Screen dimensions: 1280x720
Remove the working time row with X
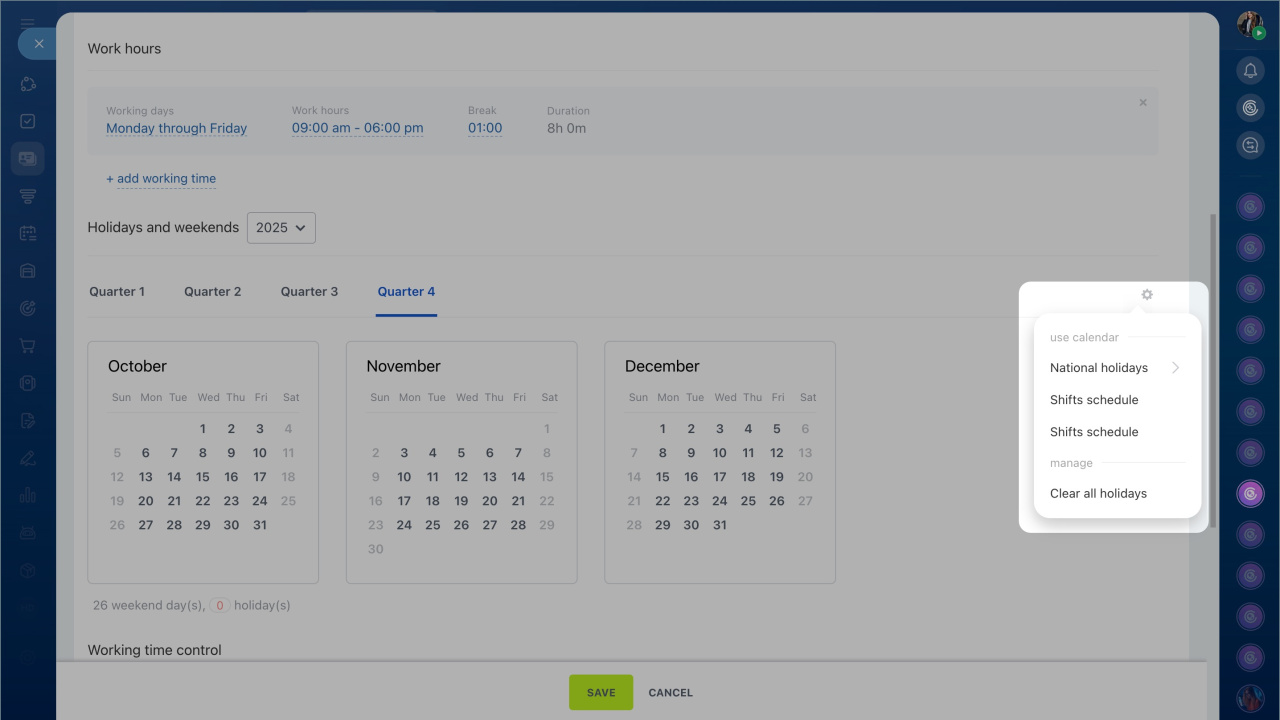point(1143,103)
